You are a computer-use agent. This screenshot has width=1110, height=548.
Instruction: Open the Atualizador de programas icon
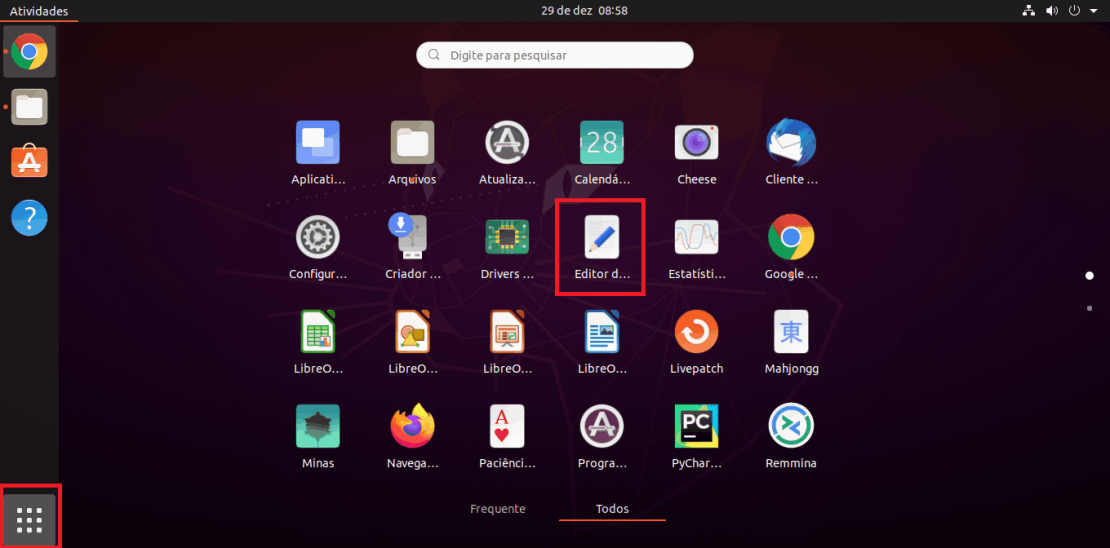pyautogui.click(x=508, y=142)
